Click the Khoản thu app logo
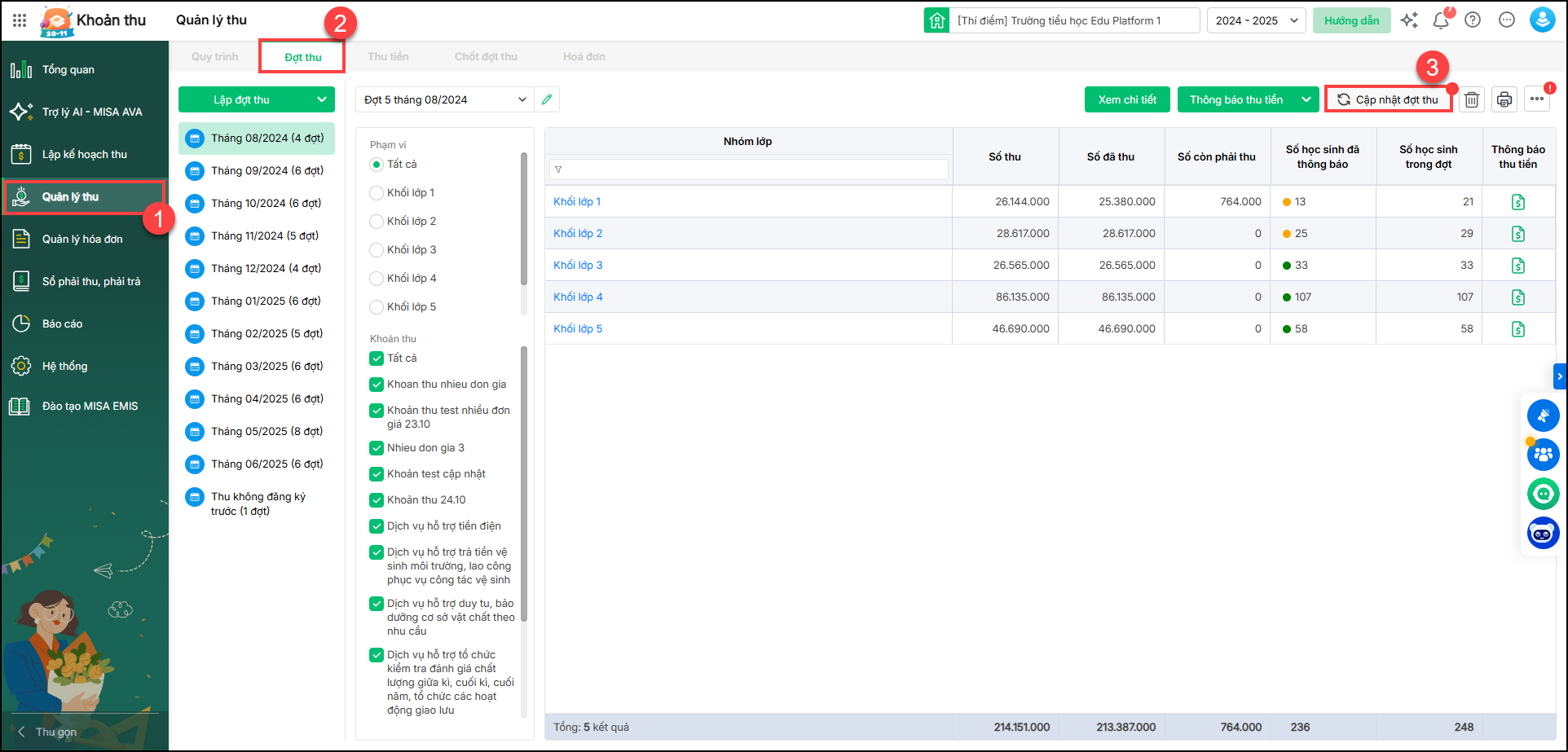The image size is (1568, 752). point(56,22)
